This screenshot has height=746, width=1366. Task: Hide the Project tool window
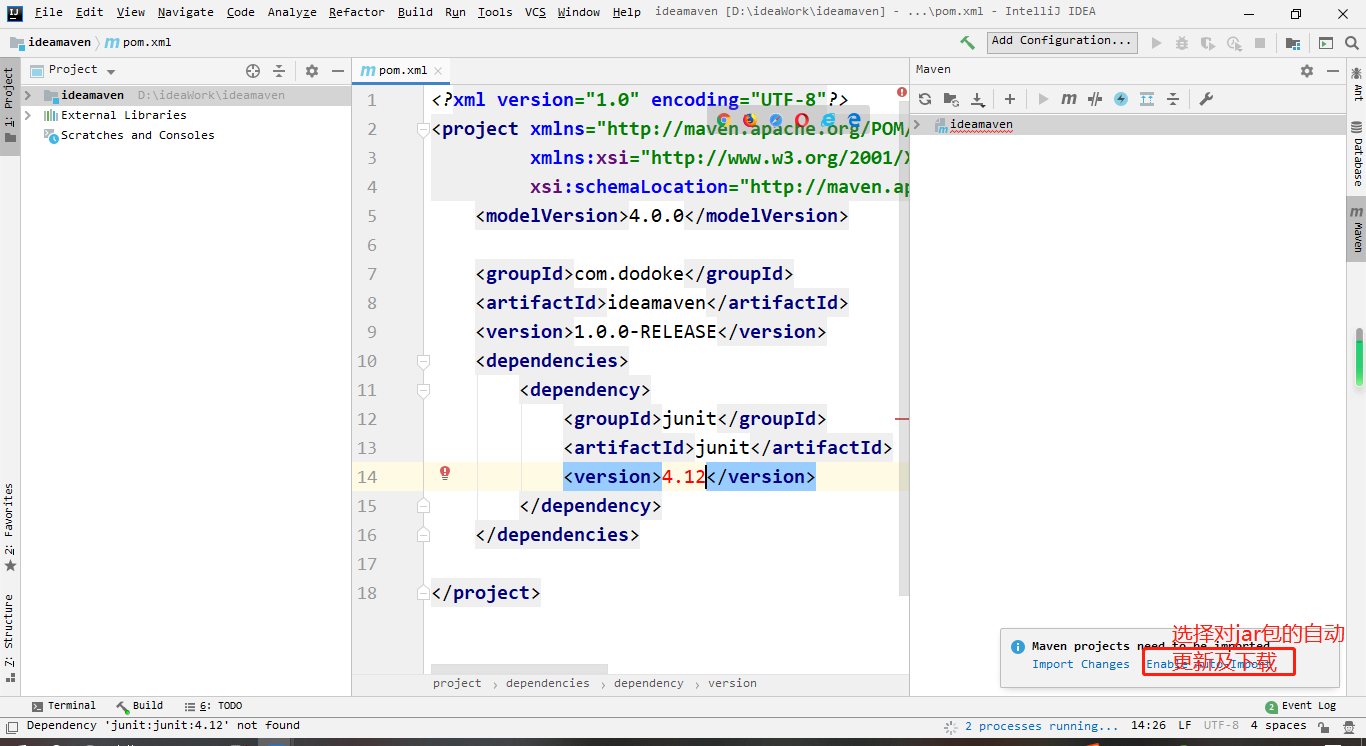pos(338,71)
